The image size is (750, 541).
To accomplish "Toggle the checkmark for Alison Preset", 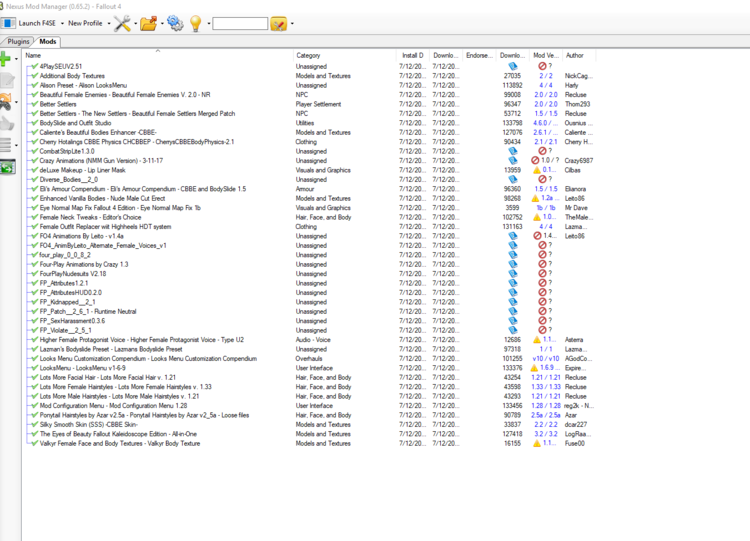I will click(34, 85).
